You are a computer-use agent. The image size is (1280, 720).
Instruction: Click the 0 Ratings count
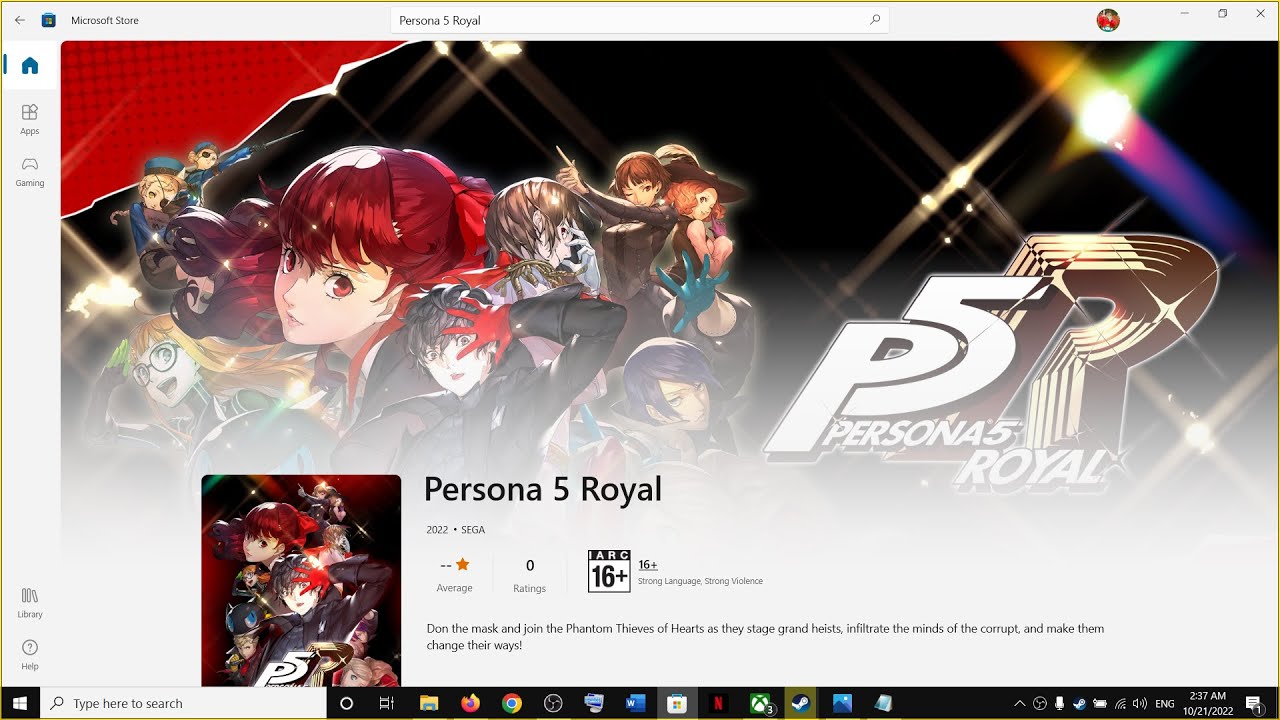[530, 575]
